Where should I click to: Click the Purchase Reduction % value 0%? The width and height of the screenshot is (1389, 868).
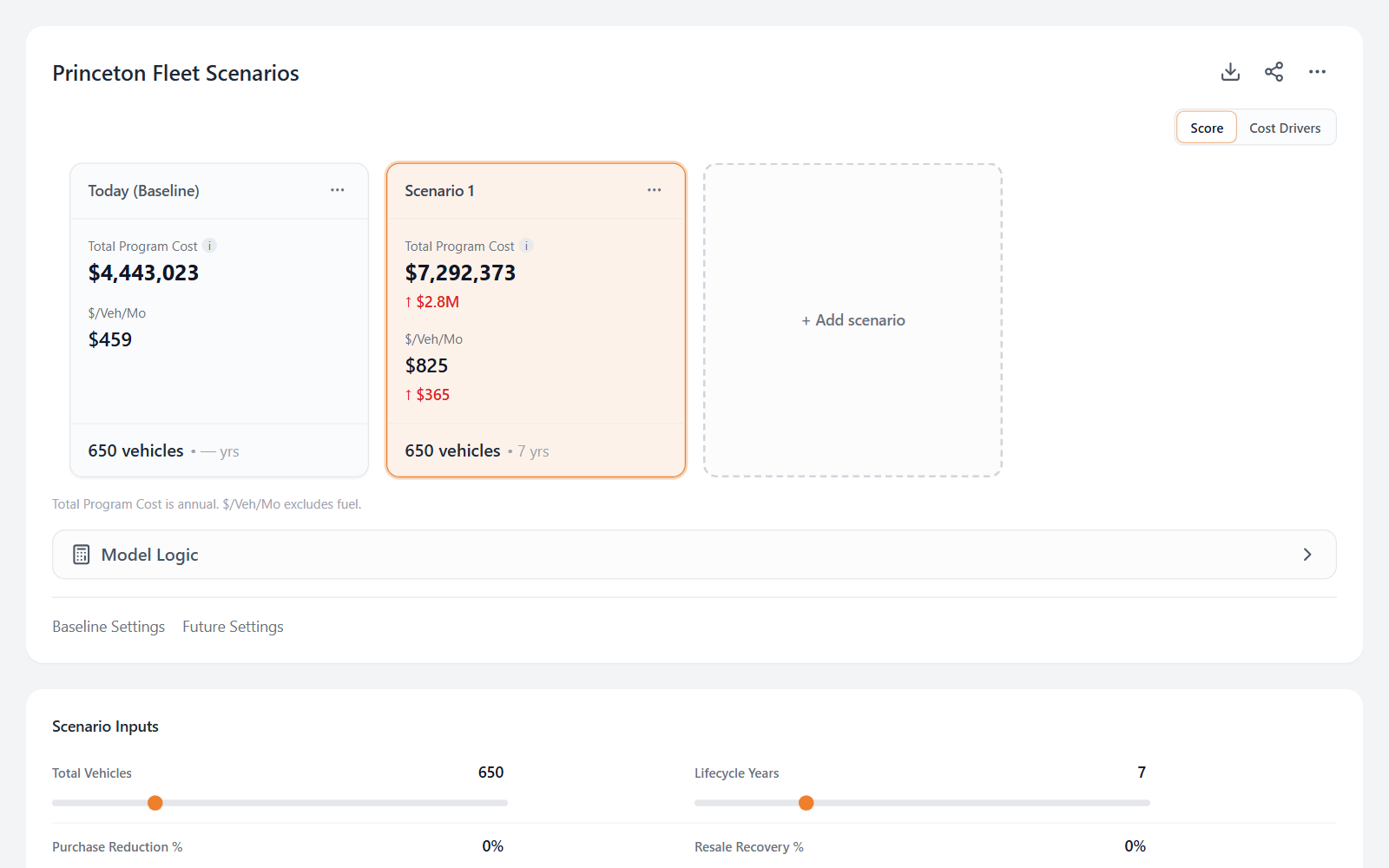click(492, 846)
